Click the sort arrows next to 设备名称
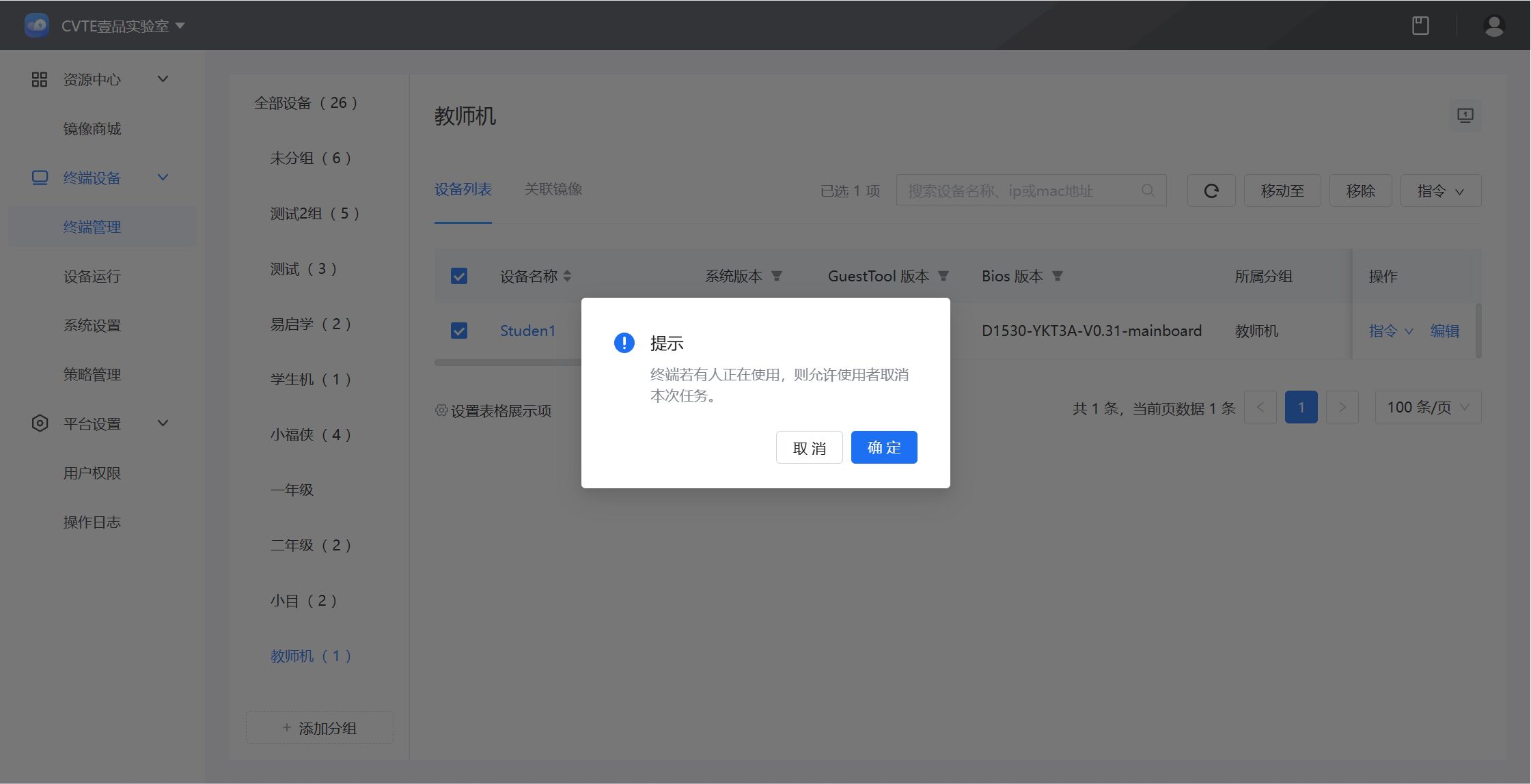 point(568,276)
